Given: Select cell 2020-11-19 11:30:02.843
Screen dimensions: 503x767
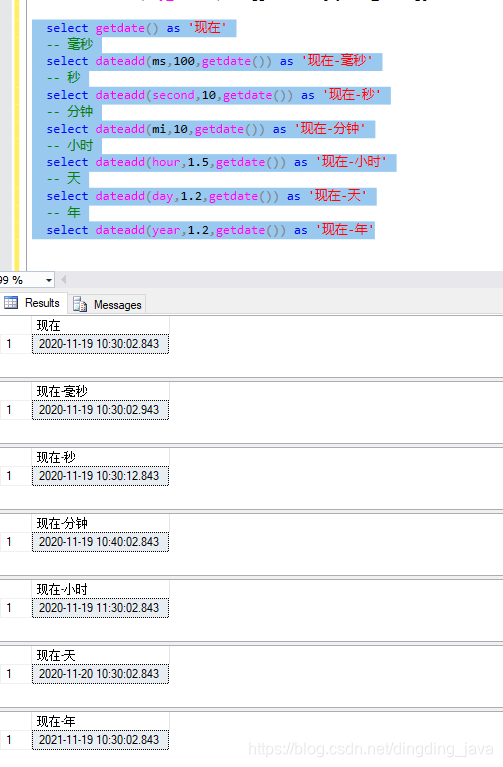Looking at the screenshot, I should 100,608.
